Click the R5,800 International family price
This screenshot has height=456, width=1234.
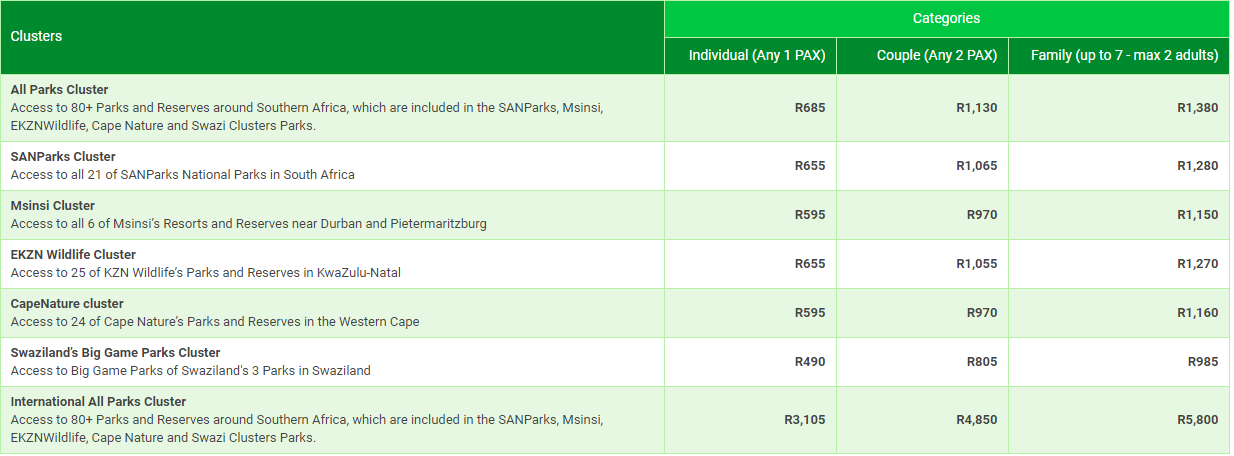[x=1198, y=420]
